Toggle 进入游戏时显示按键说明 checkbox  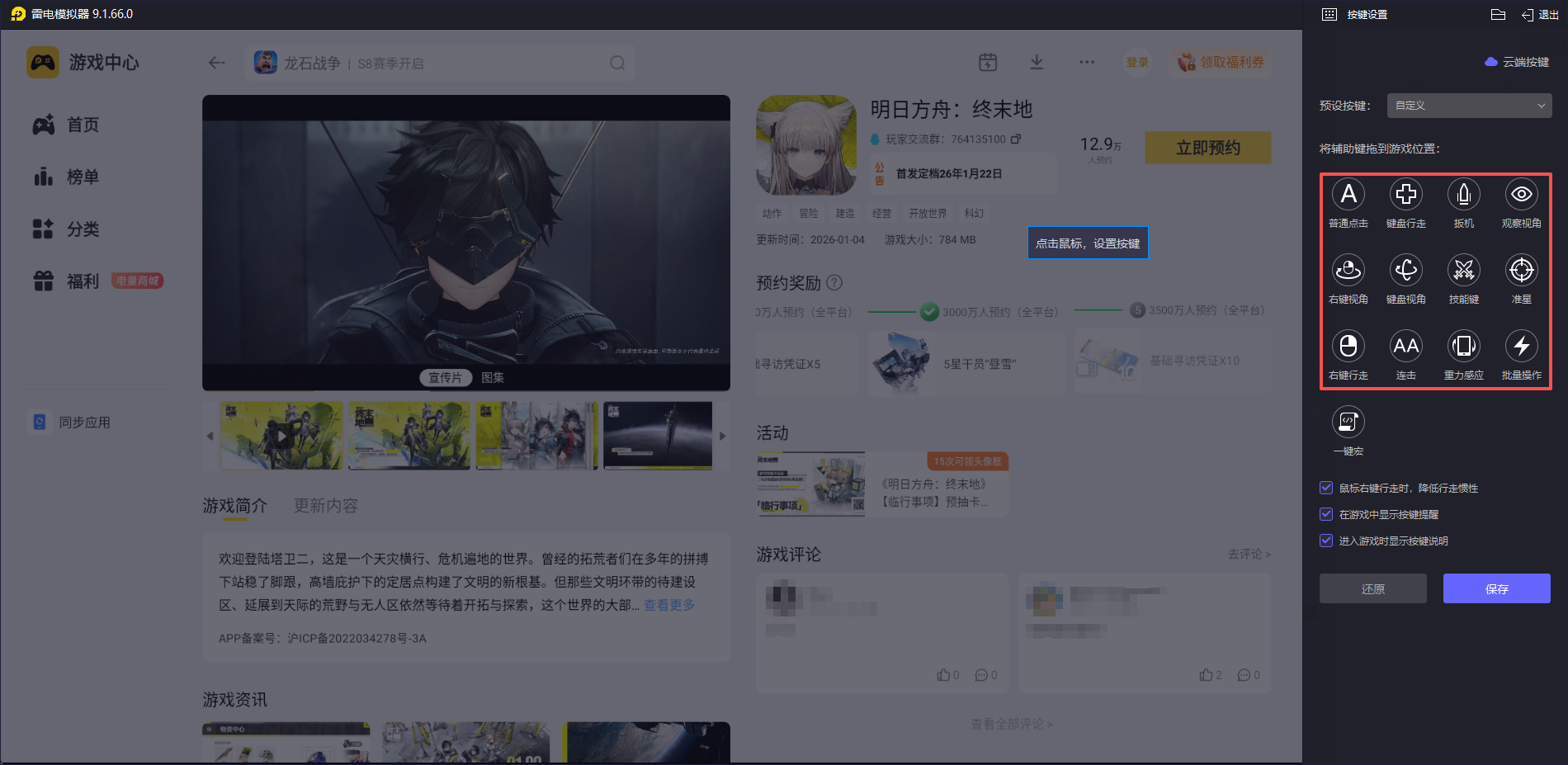(1326, 541)
